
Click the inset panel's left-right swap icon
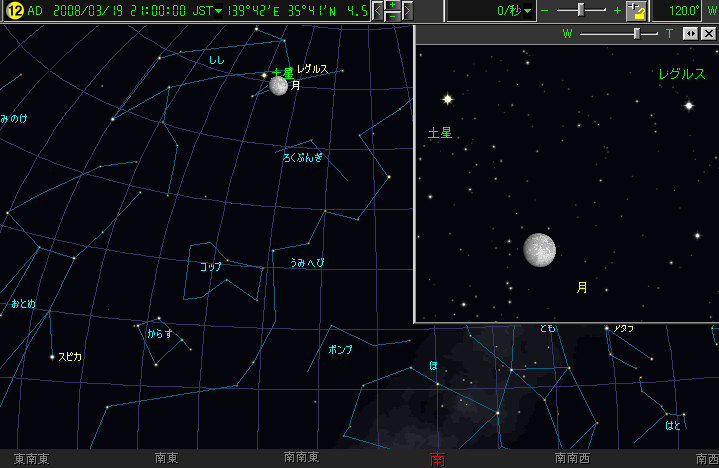point(690,34)
